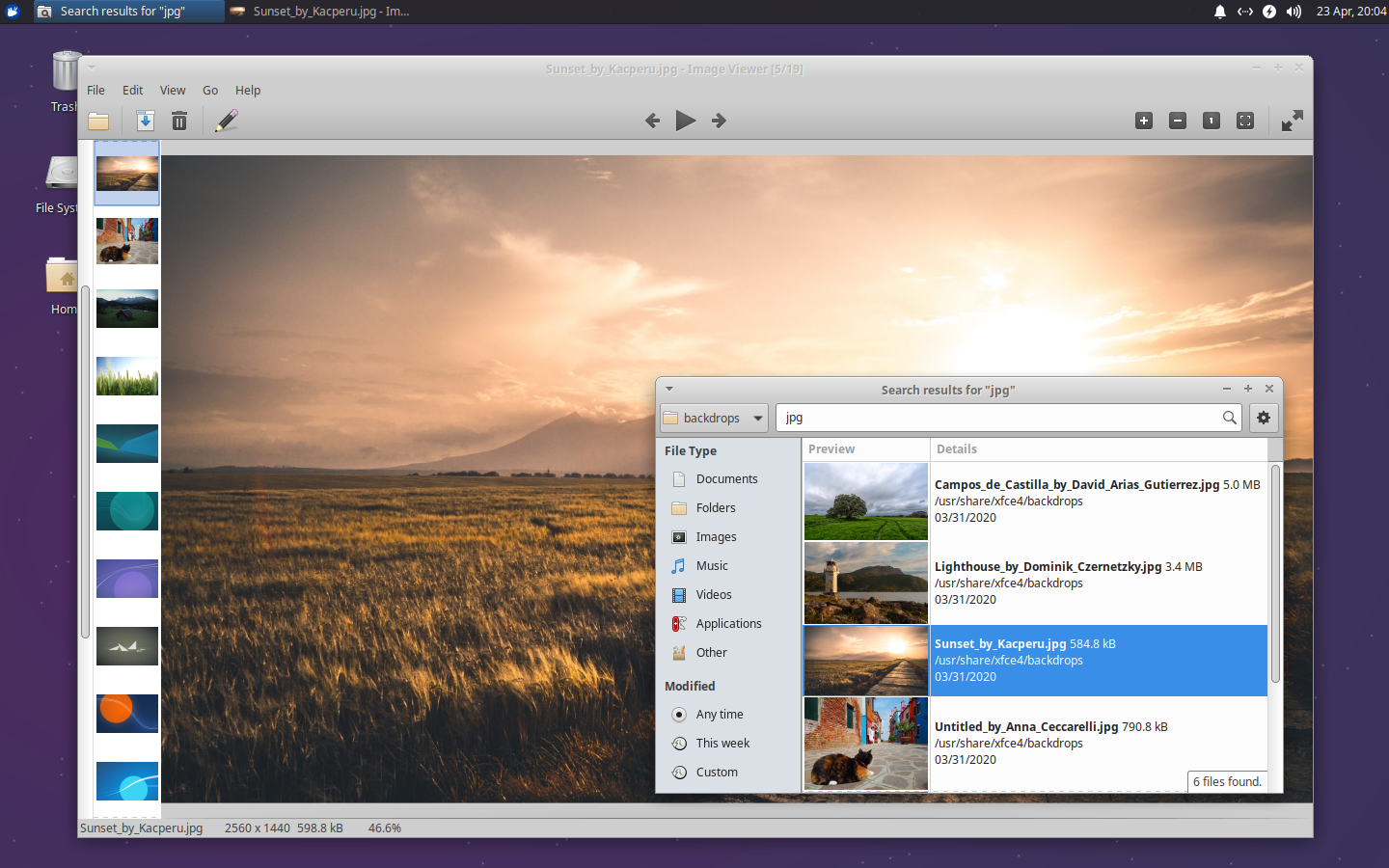Viewport: 1389px width, 868px height.
Task: Open the backdrops folder selector
Action: coord(713,418)
